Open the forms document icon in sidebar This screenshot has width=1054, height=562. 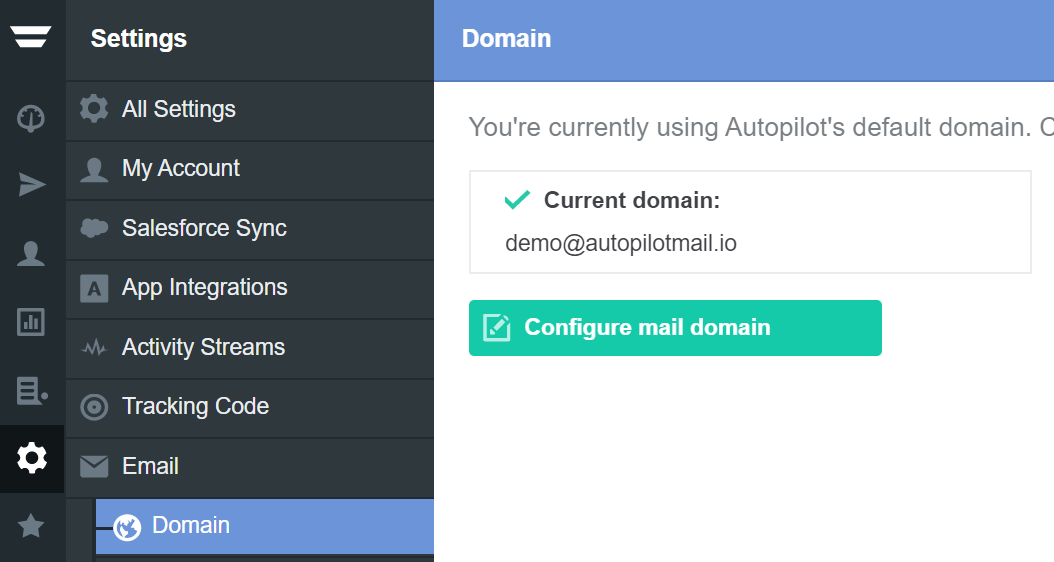[x=31, y=390]
